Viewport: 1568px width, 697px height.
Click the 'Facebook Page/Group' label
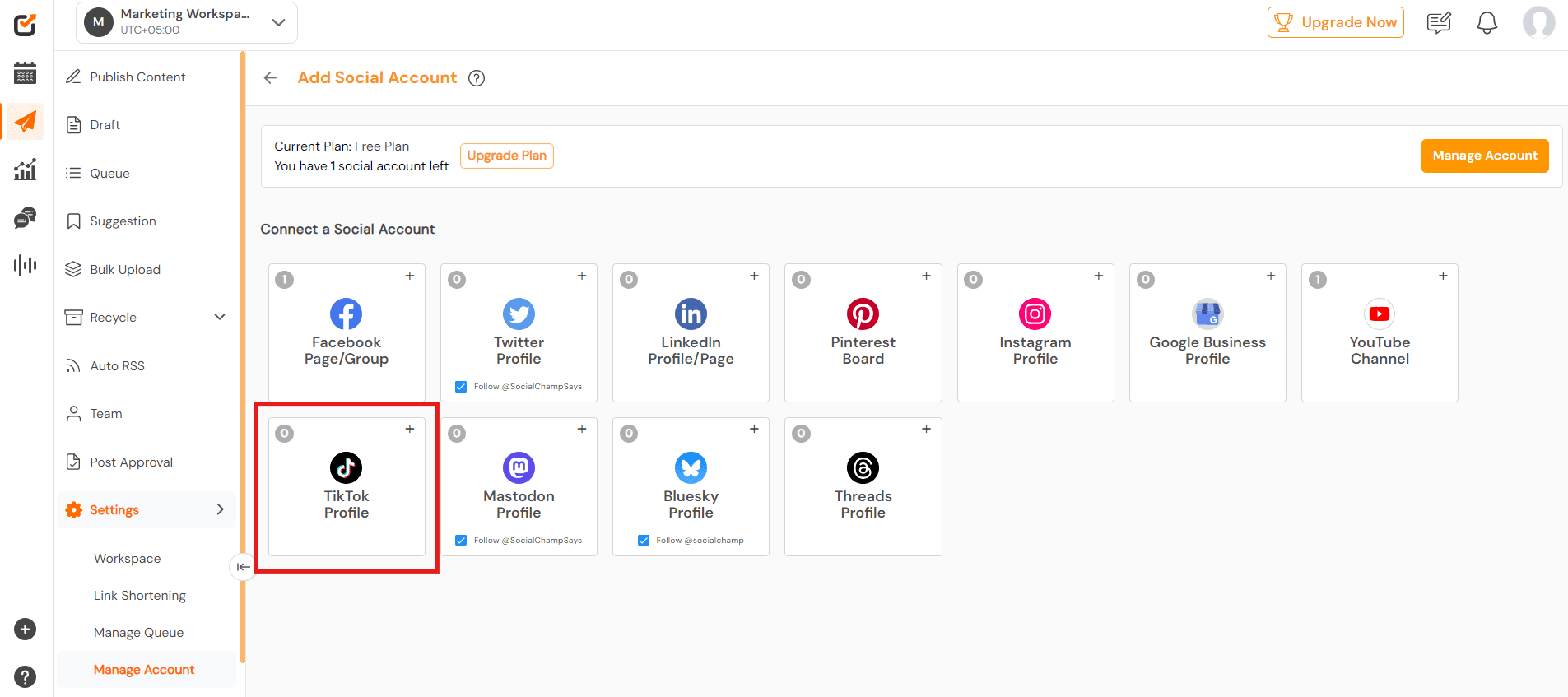click(347, 351)
